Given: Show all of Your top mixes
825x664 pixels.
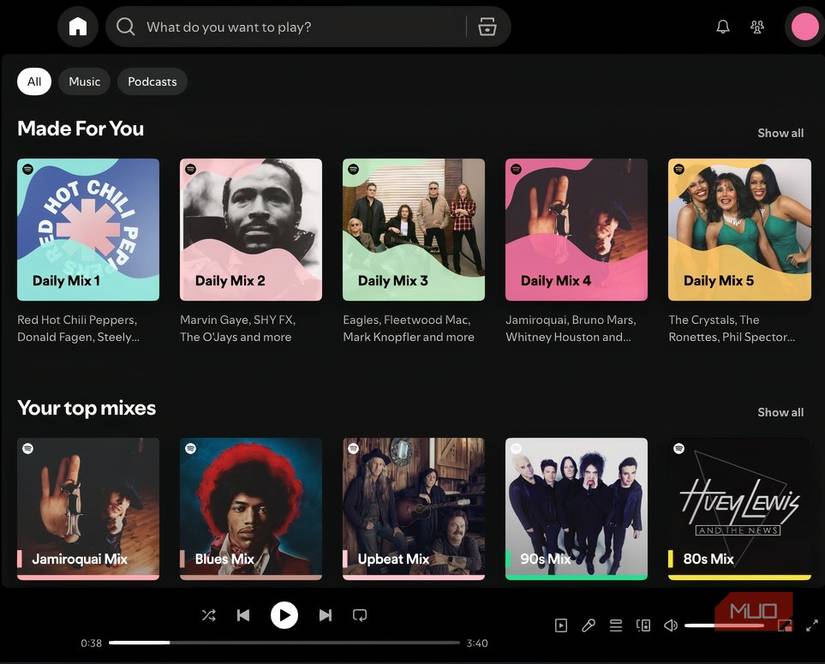Looking at the screenshot, I should click(780, 411).
